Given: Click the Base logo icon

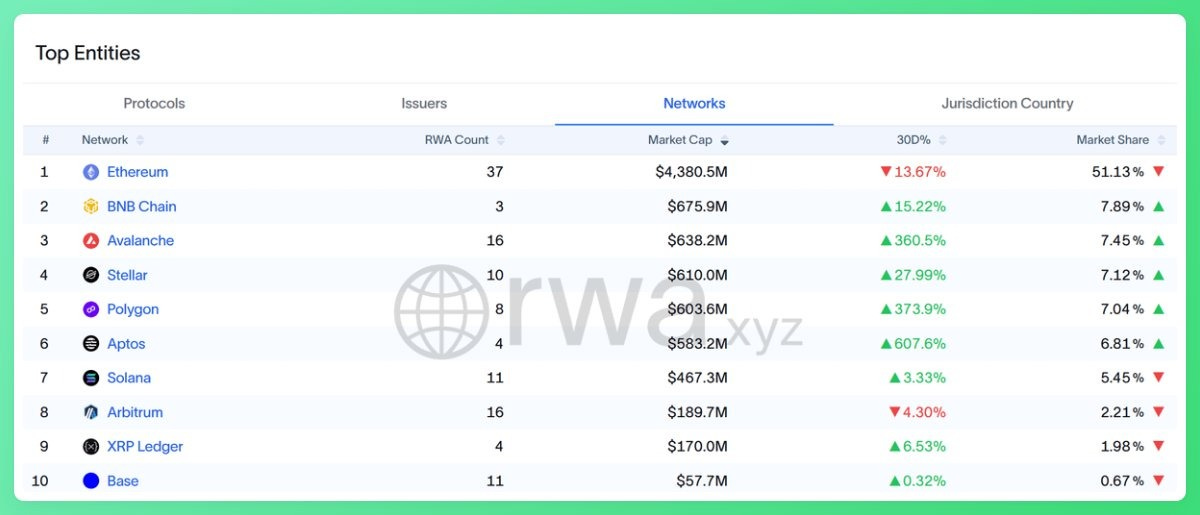Looking at the screenshot, I should (91, 481).
